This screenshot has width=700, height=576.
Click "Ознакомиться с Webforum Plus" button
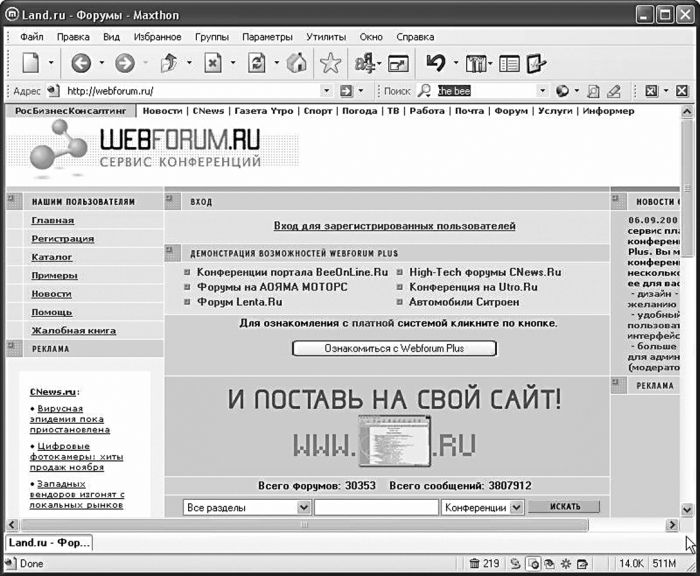point(394,348)
